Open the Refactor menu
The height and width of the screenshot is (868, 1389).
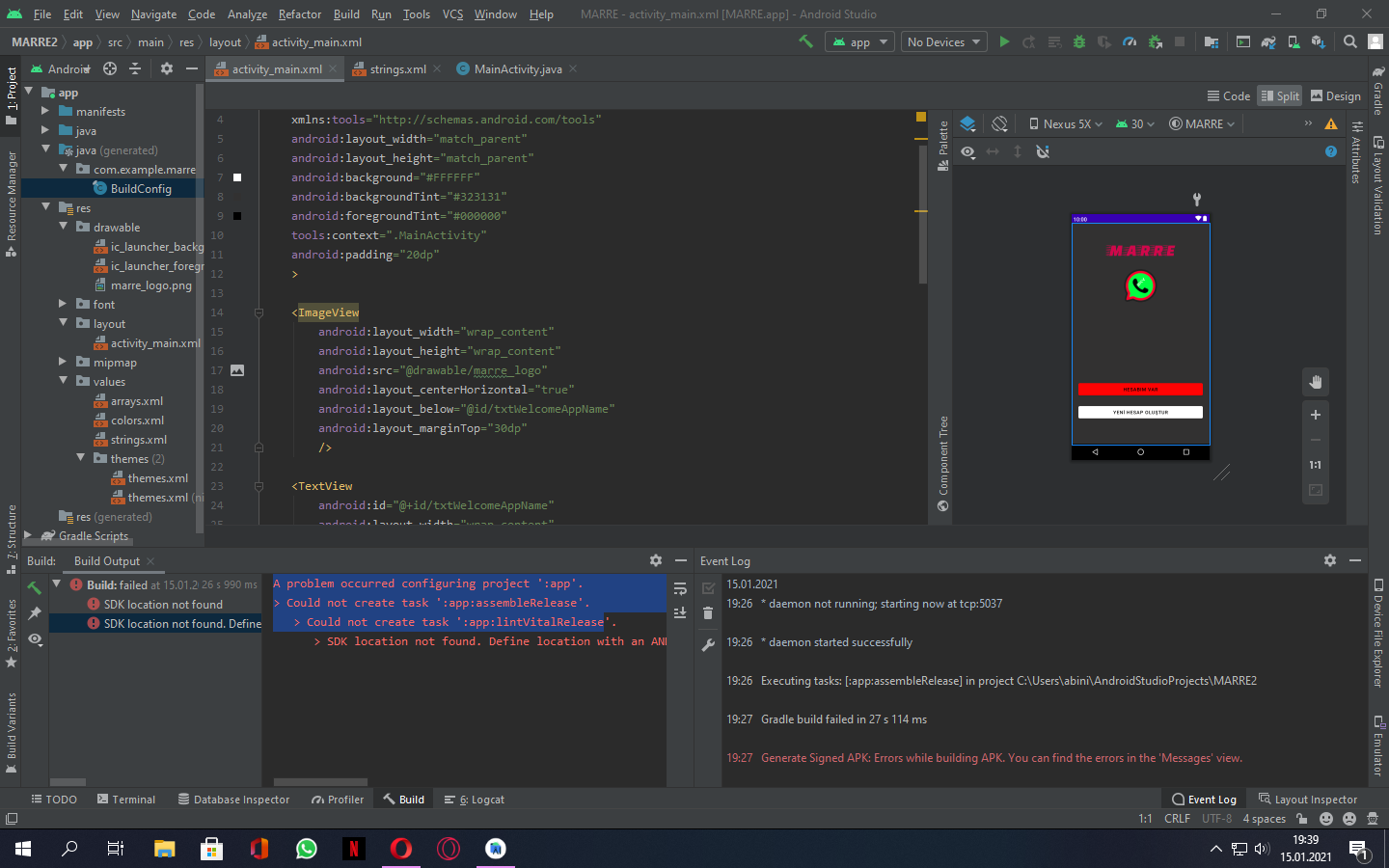pos(299,14)
